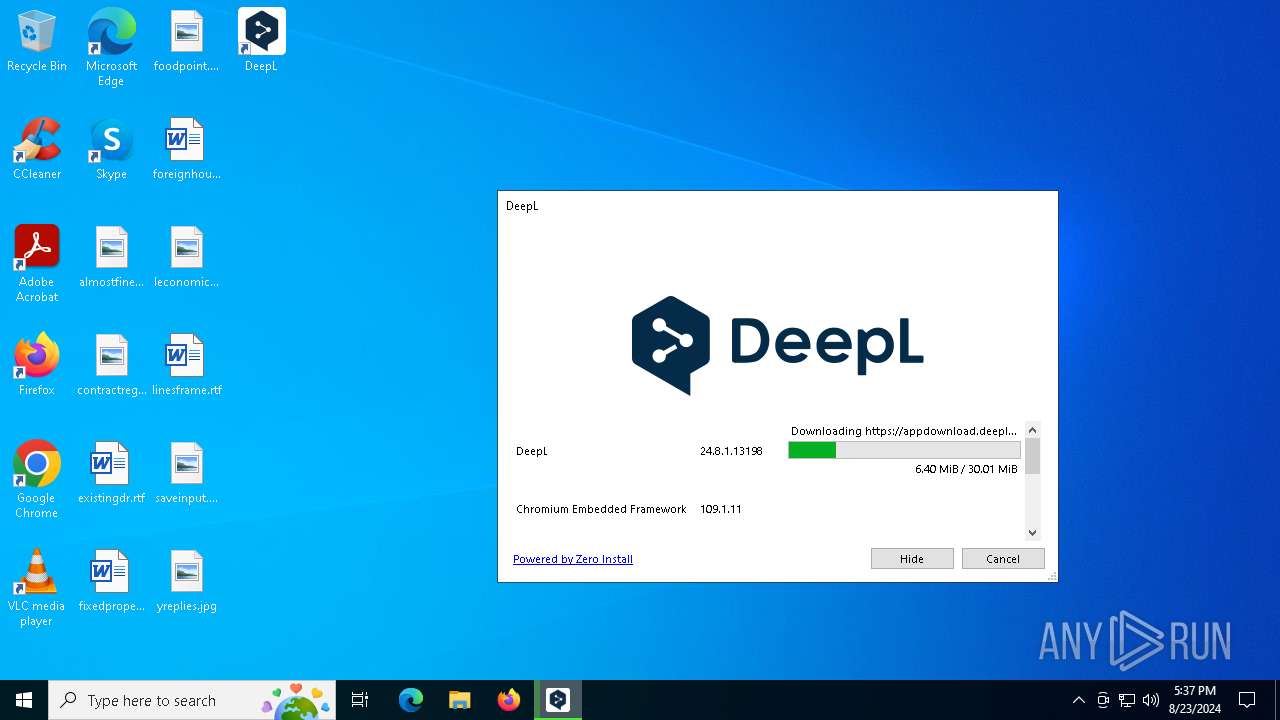Click the DeepL download progress bar

click(905, 451)
